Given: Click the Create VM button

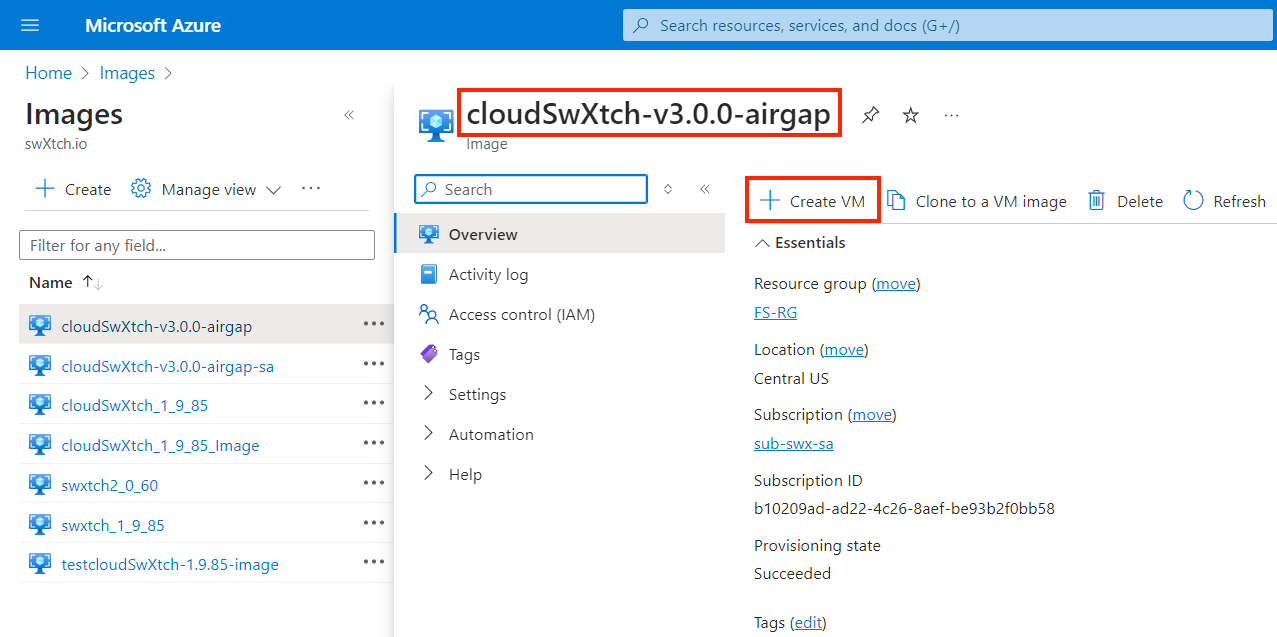Looking at the screenshot, I should 813,201.
